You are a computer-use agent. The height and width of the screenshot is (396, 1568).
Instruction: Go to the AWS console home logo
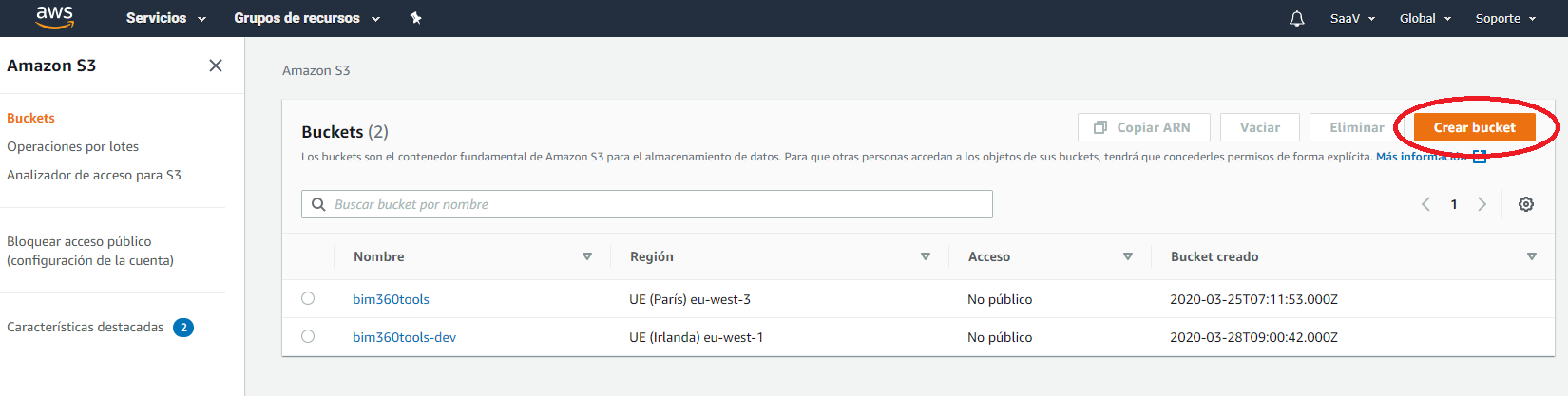pyautogui.click(x=54, y=17)
